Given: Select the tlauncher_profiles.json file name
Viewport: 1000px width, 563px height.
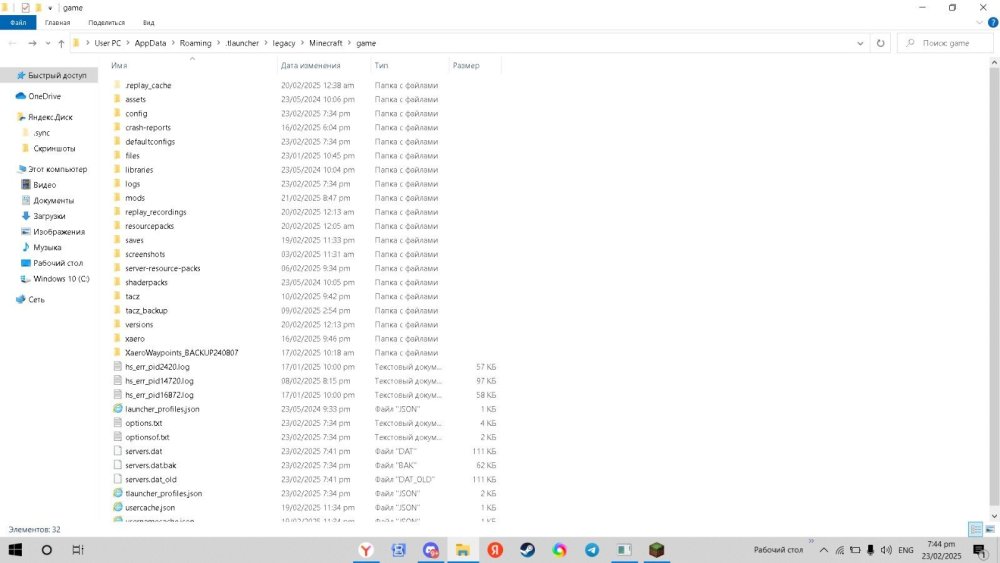Looking at the screenshot, I should (x=164, y=494).
